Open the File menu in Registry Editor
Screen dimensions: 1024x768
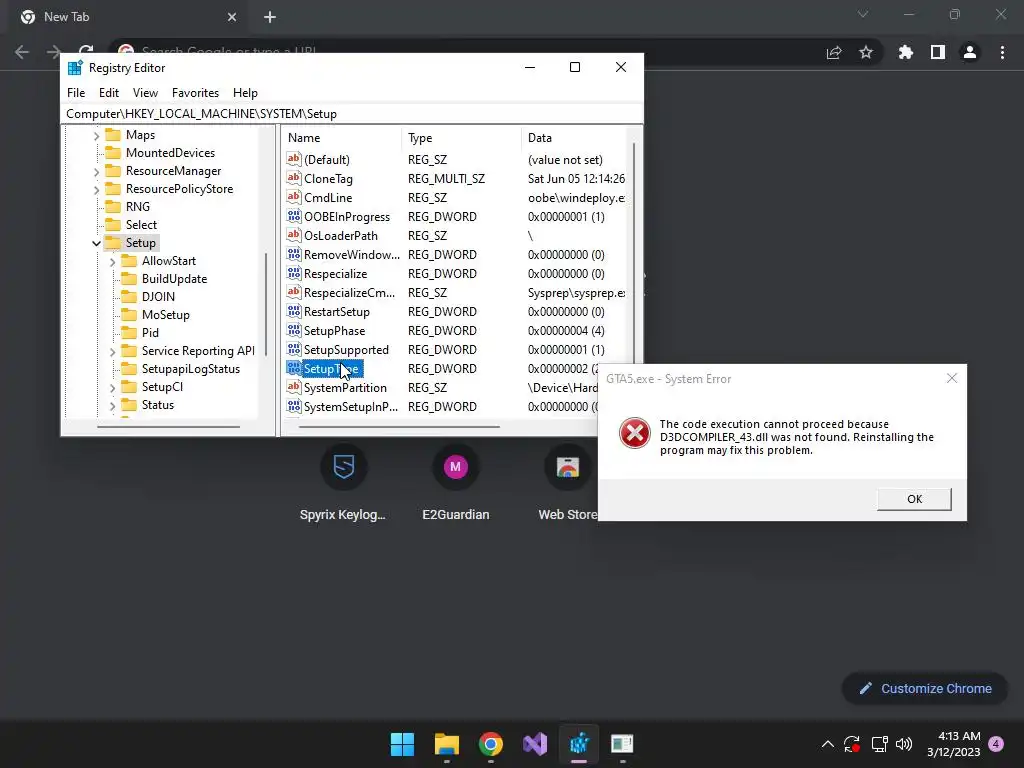coord(76,93)
